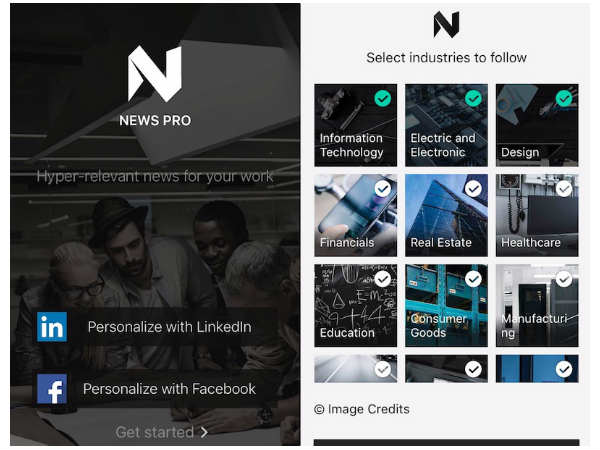
Task: Uncheck the green checkmark on Electric and Electronic
Action: tap(473, 99)
